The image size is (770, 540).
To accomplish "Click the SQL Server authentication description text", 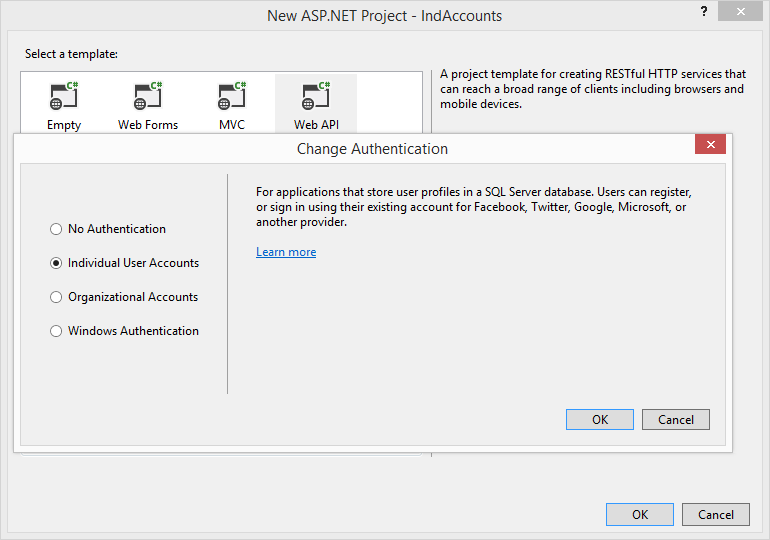I will [474, 206].
